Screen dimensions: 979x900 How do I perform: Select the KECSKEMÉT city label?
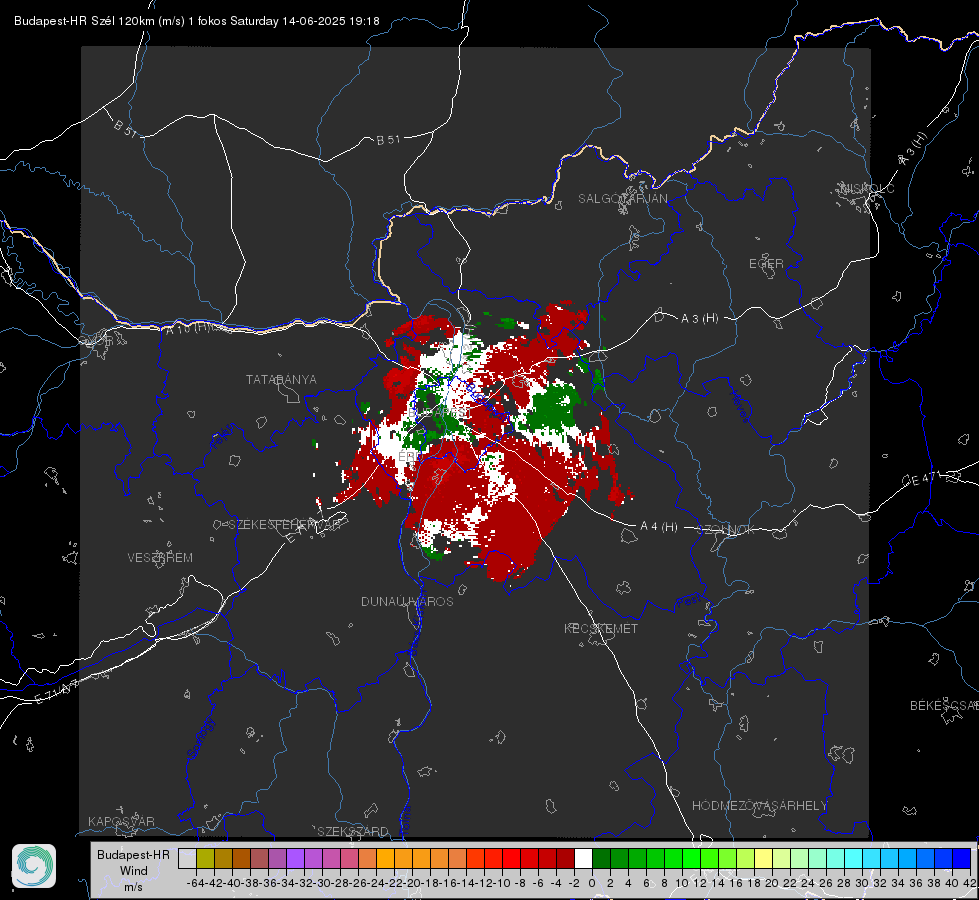click(601, 628)
